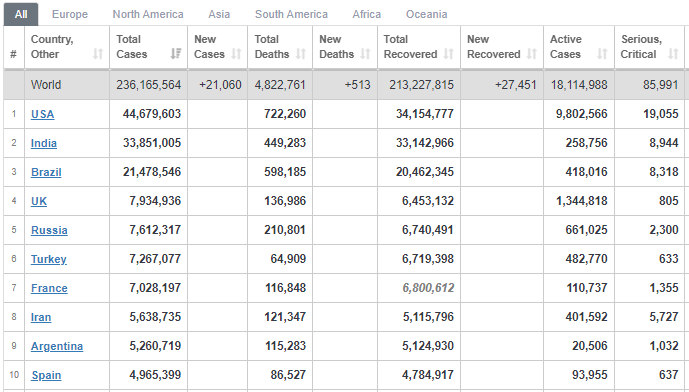Image resolution: width=689 pixels, height=392 pixels.
Task: Select India total cases 33,851,005
Action: pyautogui.click(x=152, y=143)
